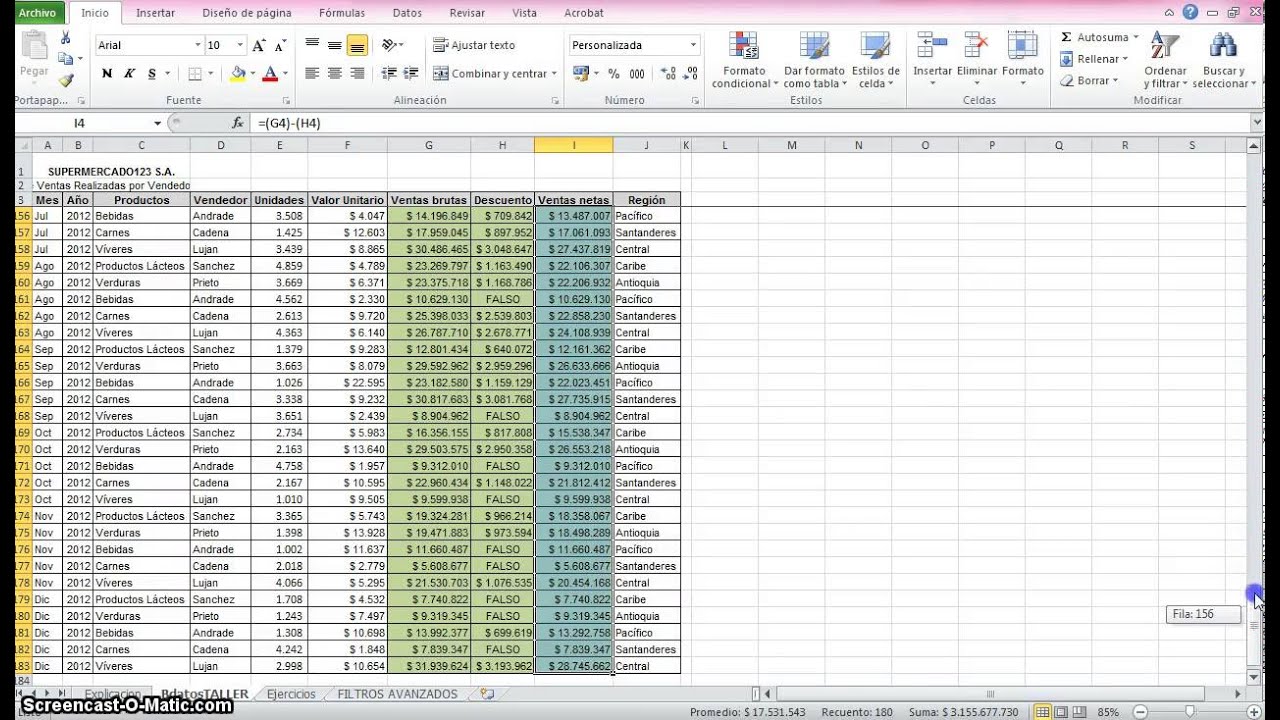Open the Personalizada number format dropdown
Screen dimensions: 1280x720
point(693,45)
